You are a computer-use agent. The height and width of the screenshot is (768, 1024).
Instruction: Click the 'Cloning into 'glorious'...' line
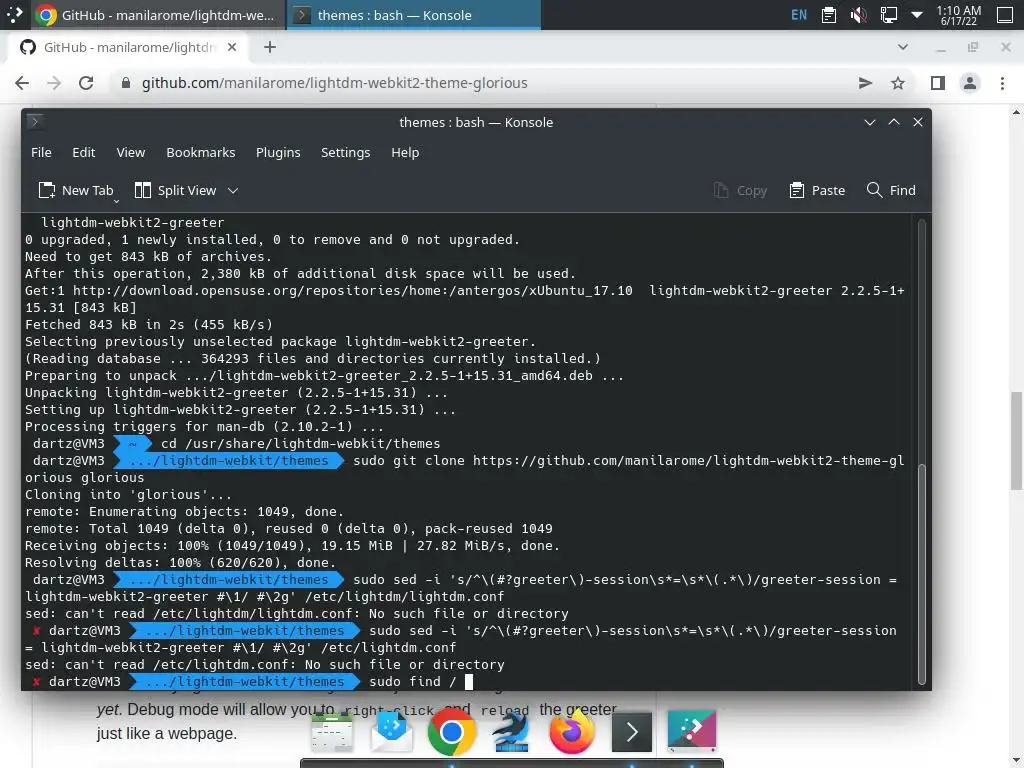coord(128,494)
